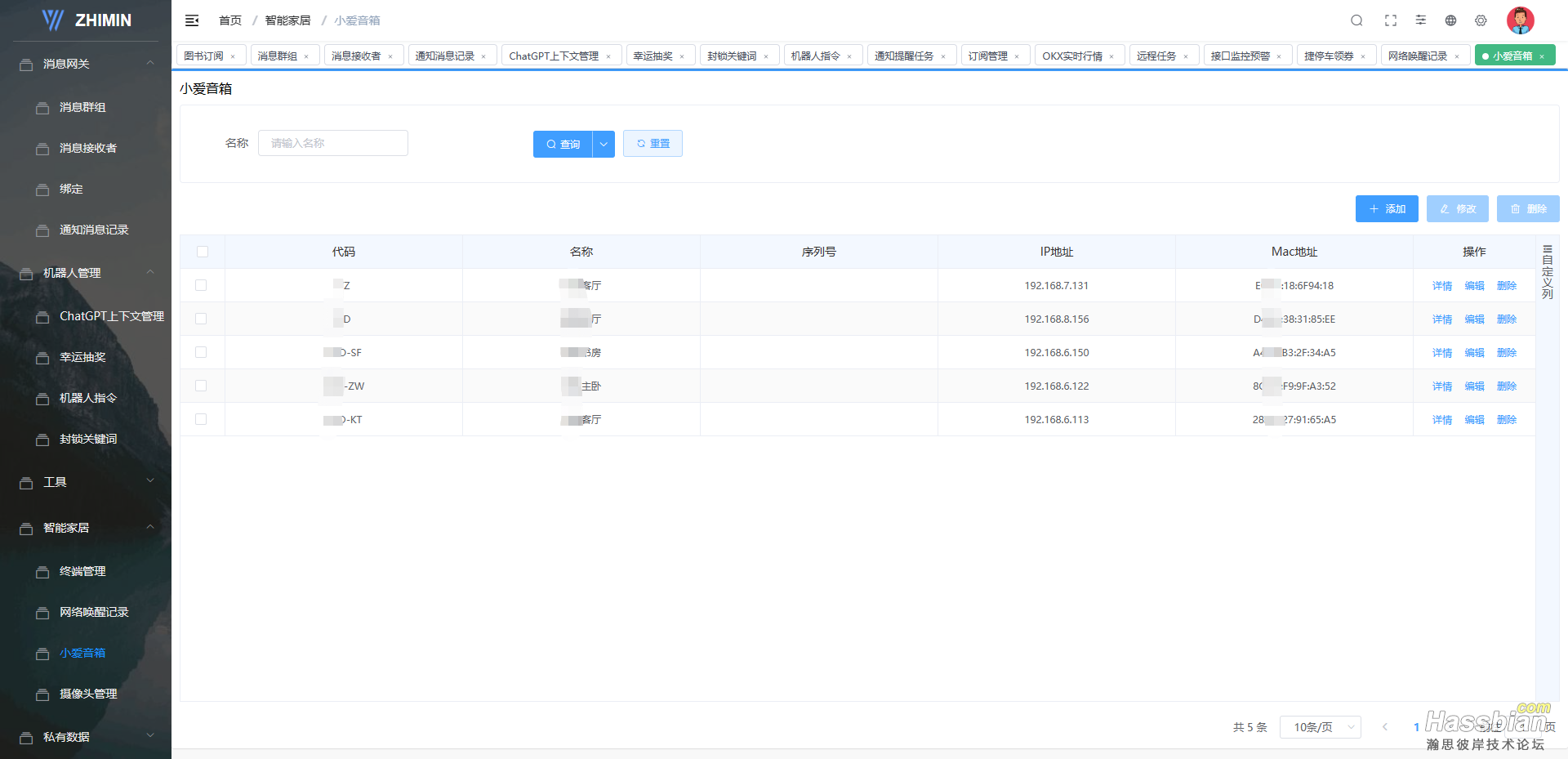The image size is (1568, 759).
Task: Click the previous page arrow in pagination
Action: click(1385, 727)
